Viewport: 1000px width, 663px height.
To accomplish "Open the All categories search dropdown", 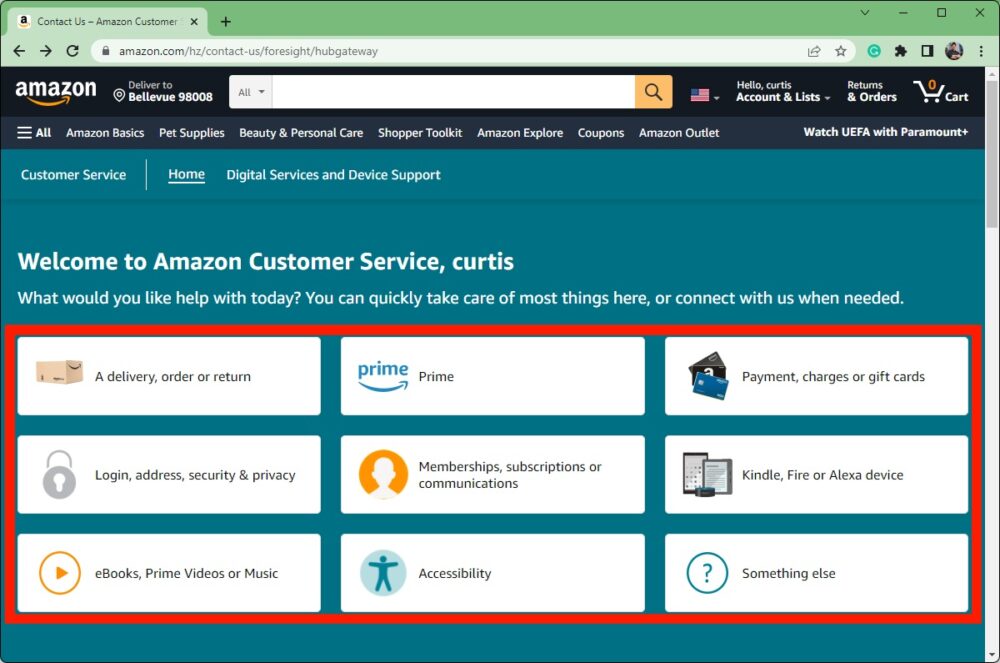I will click(249, 91).
